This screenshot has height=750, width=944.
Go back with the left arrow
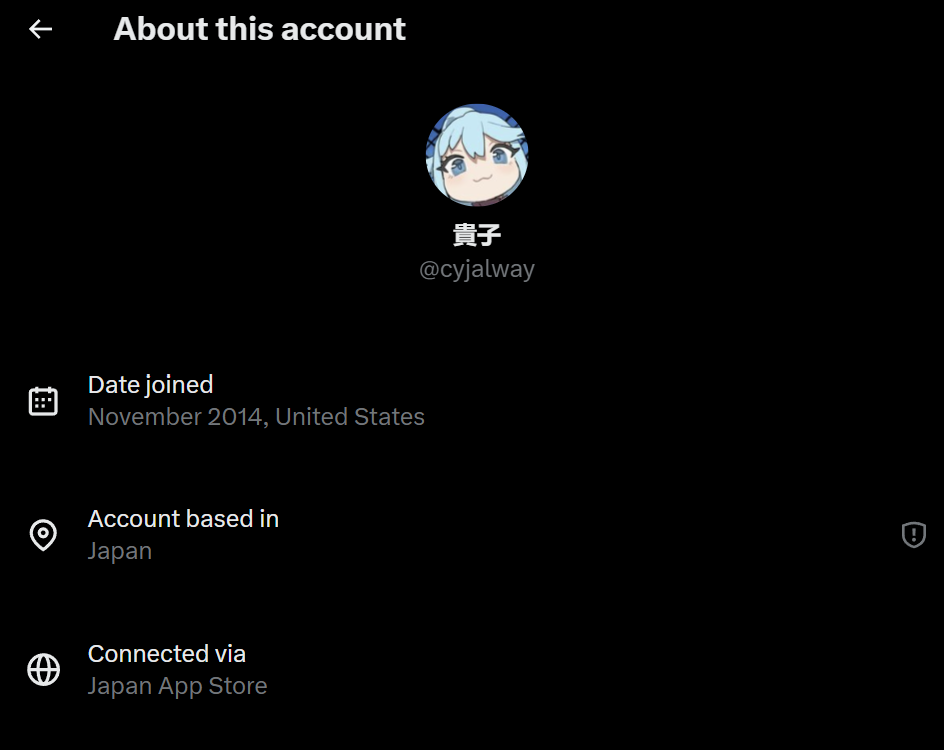(41, 29)
